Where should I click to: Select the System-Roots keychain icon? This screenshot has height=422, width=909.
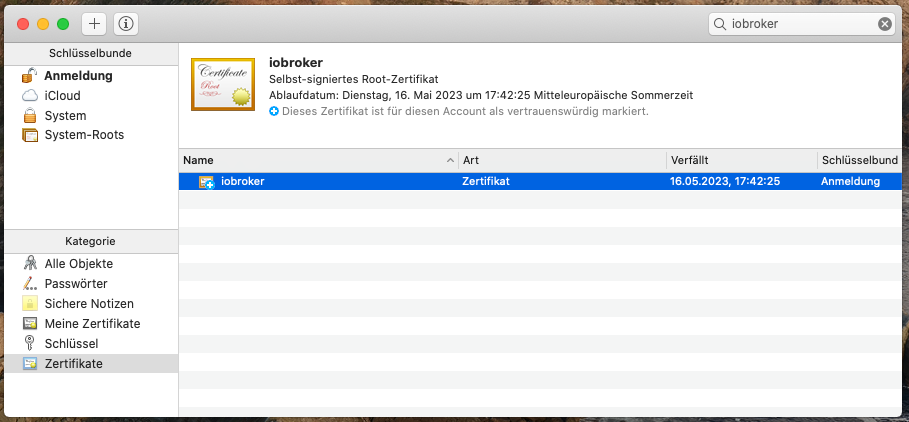pyautogui.click(x=30, y=135)
